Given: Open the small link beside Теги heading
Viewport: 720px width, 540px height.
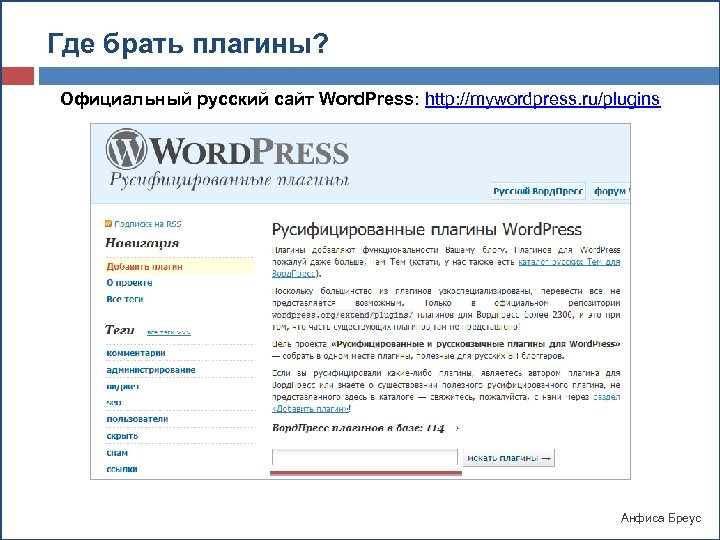Looking at the screenshot, I should (169, 332).
